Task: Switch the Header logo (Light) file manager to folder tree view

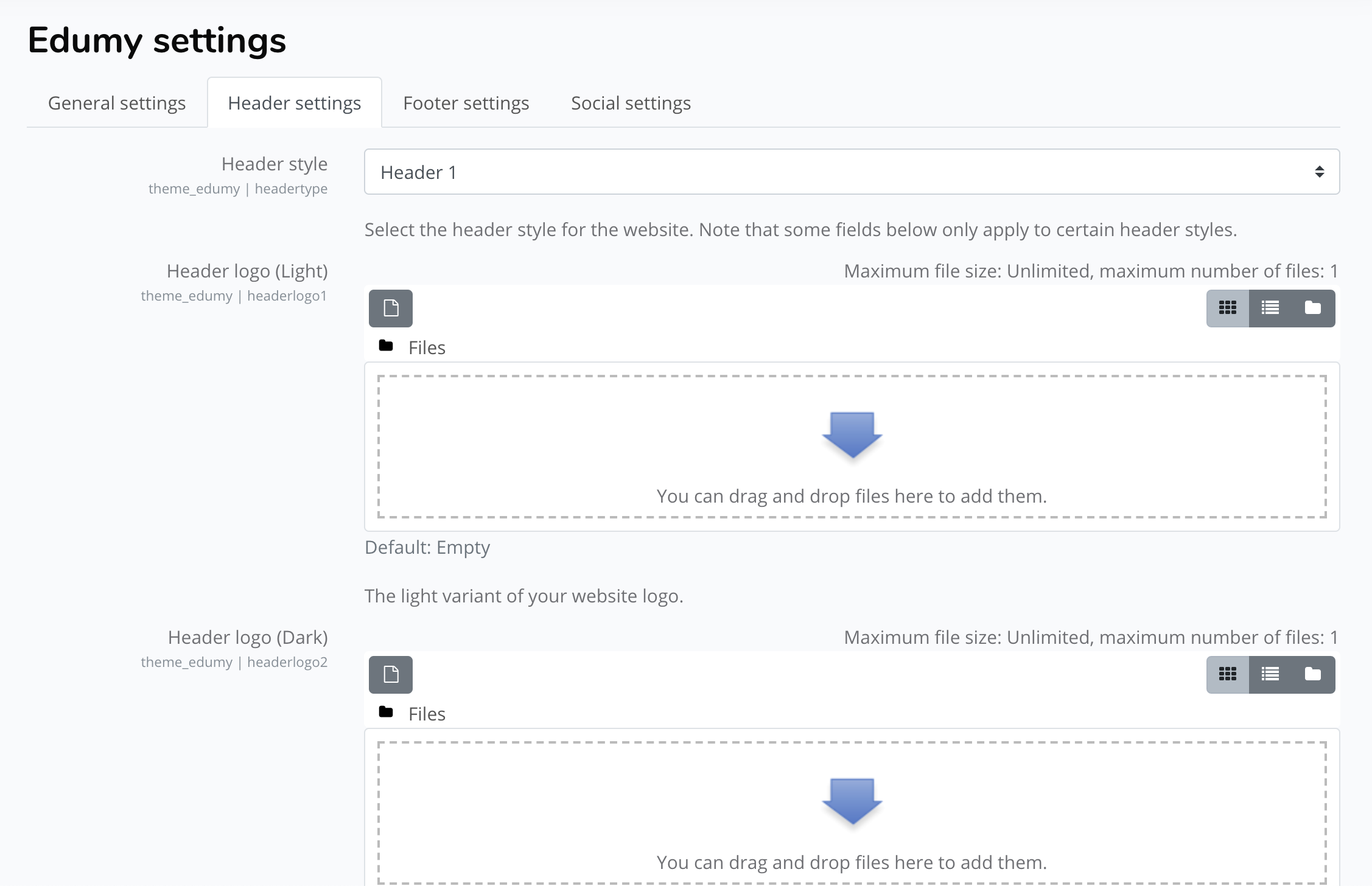Action: 1313,309
